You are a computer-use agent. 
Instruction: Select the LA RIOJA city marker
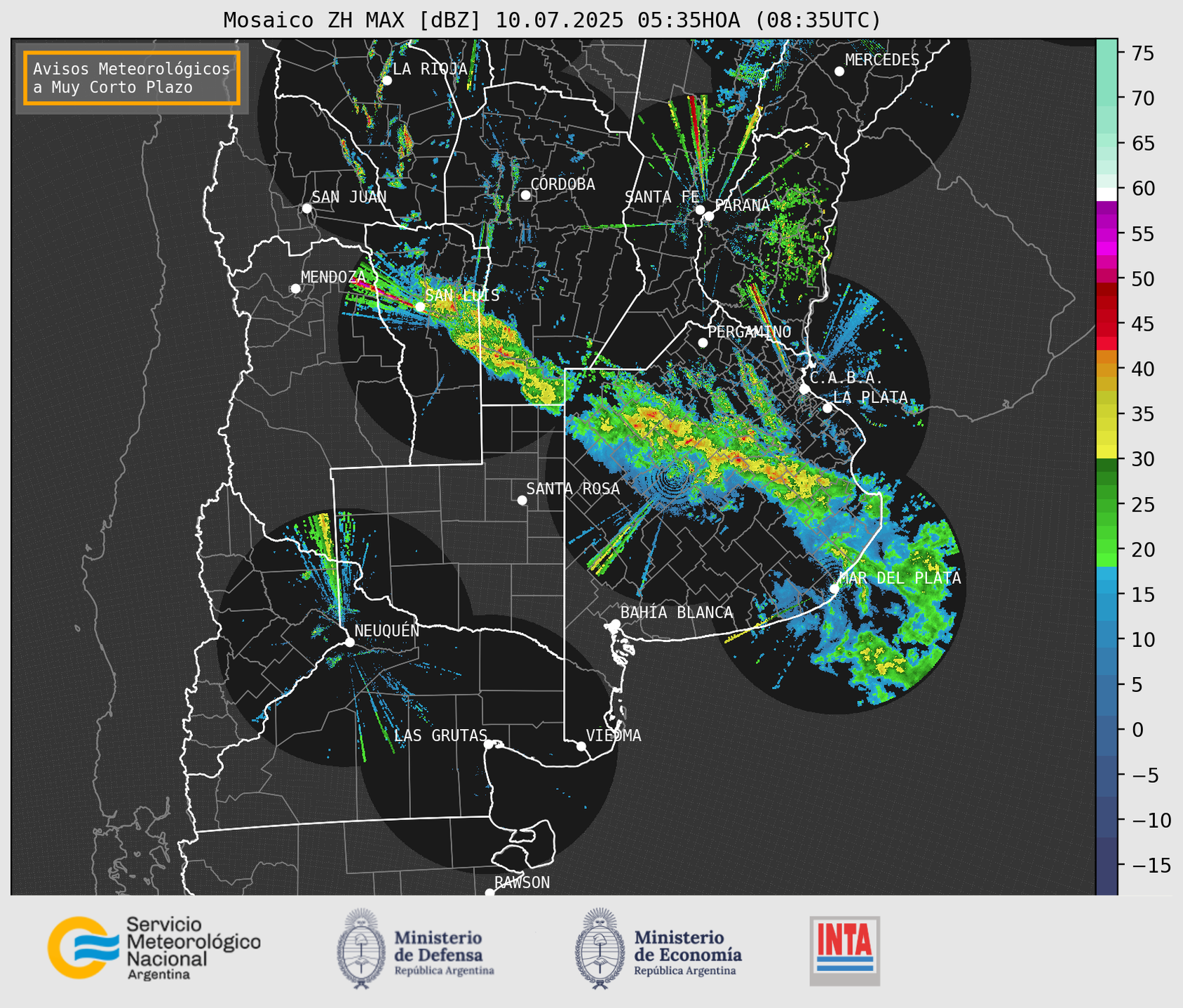pyautogui.click(x=386, y=81)
